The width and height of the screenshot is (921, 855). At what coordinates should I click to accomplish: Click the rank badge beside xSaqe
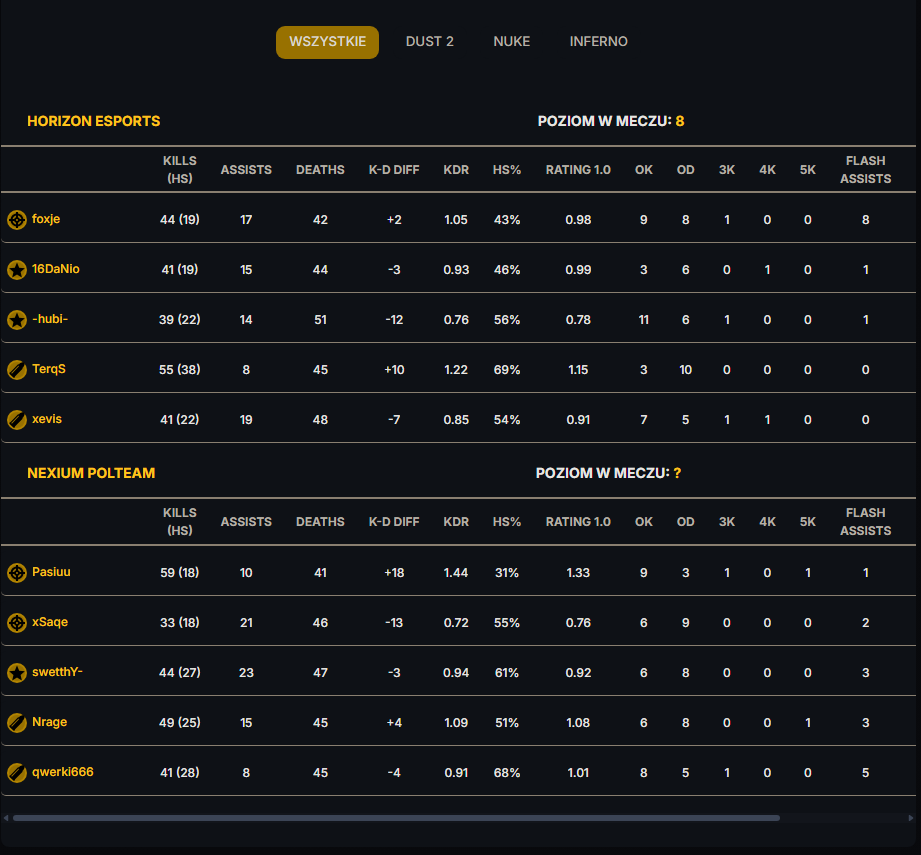click(x=16, y=622)
